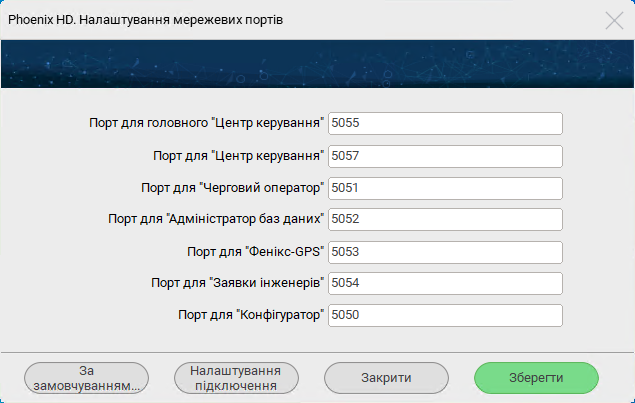Close the dialog with the X icon
Screen dimensions: 635x403
tap(614, 20)
